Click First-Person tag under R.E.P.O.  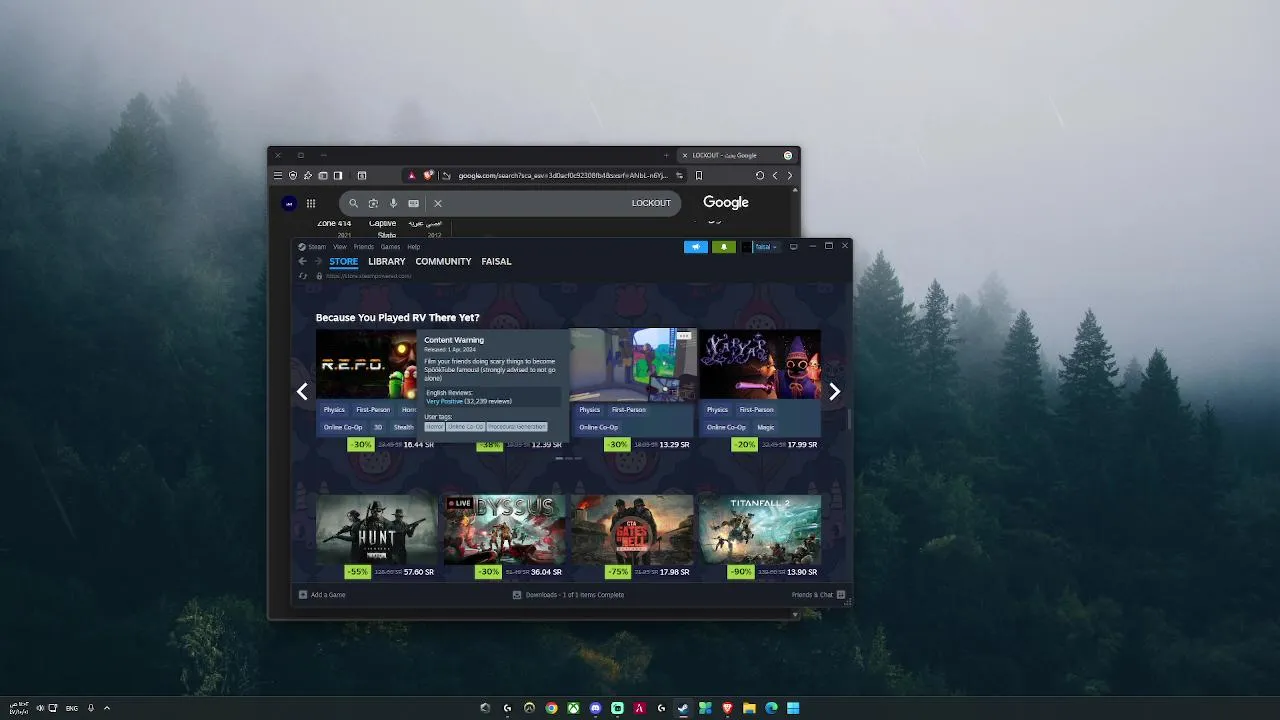(373, 409)
